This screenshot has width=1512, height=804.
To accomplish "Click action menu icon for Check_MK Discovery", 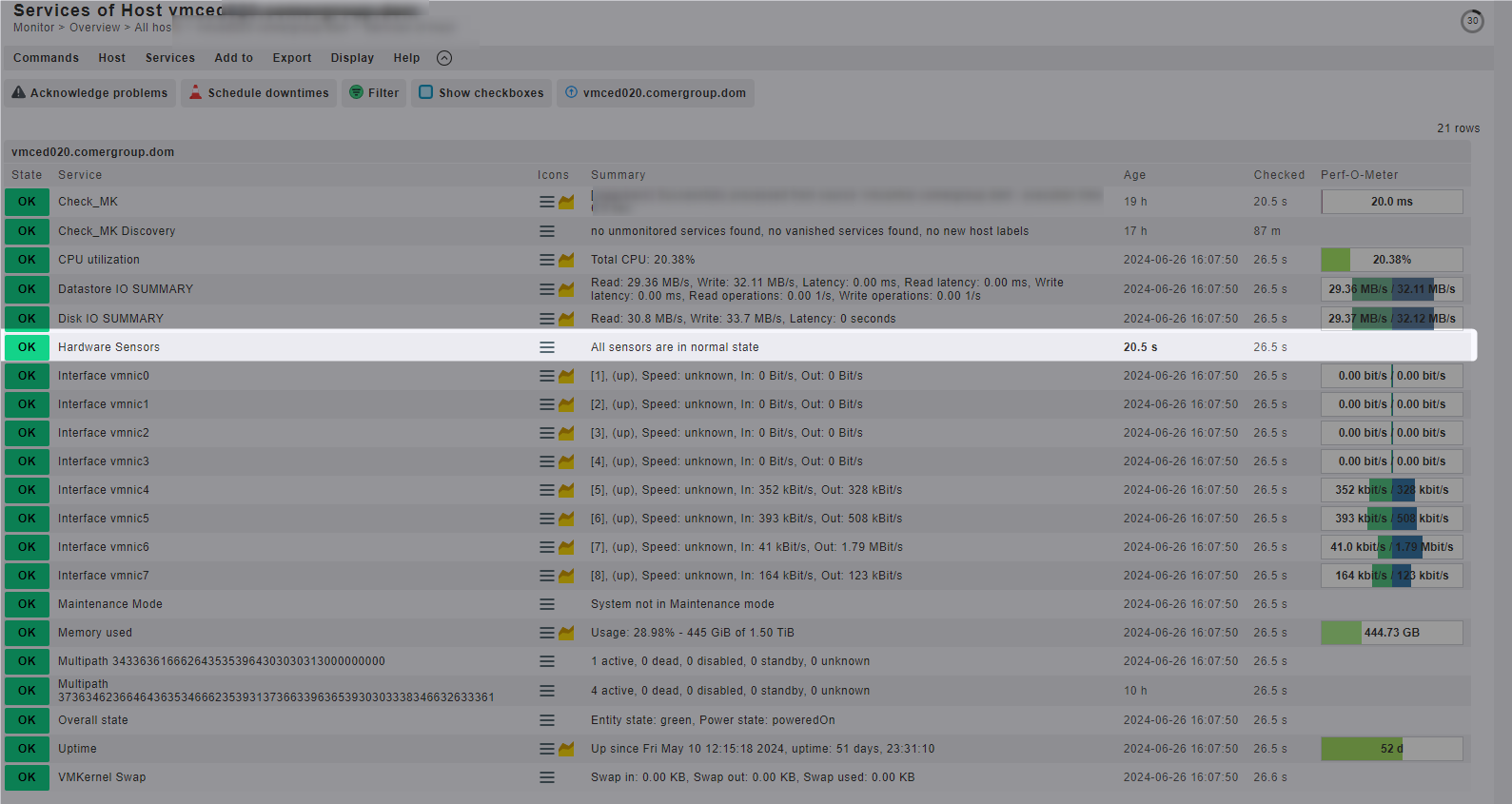I will (547, 231).
